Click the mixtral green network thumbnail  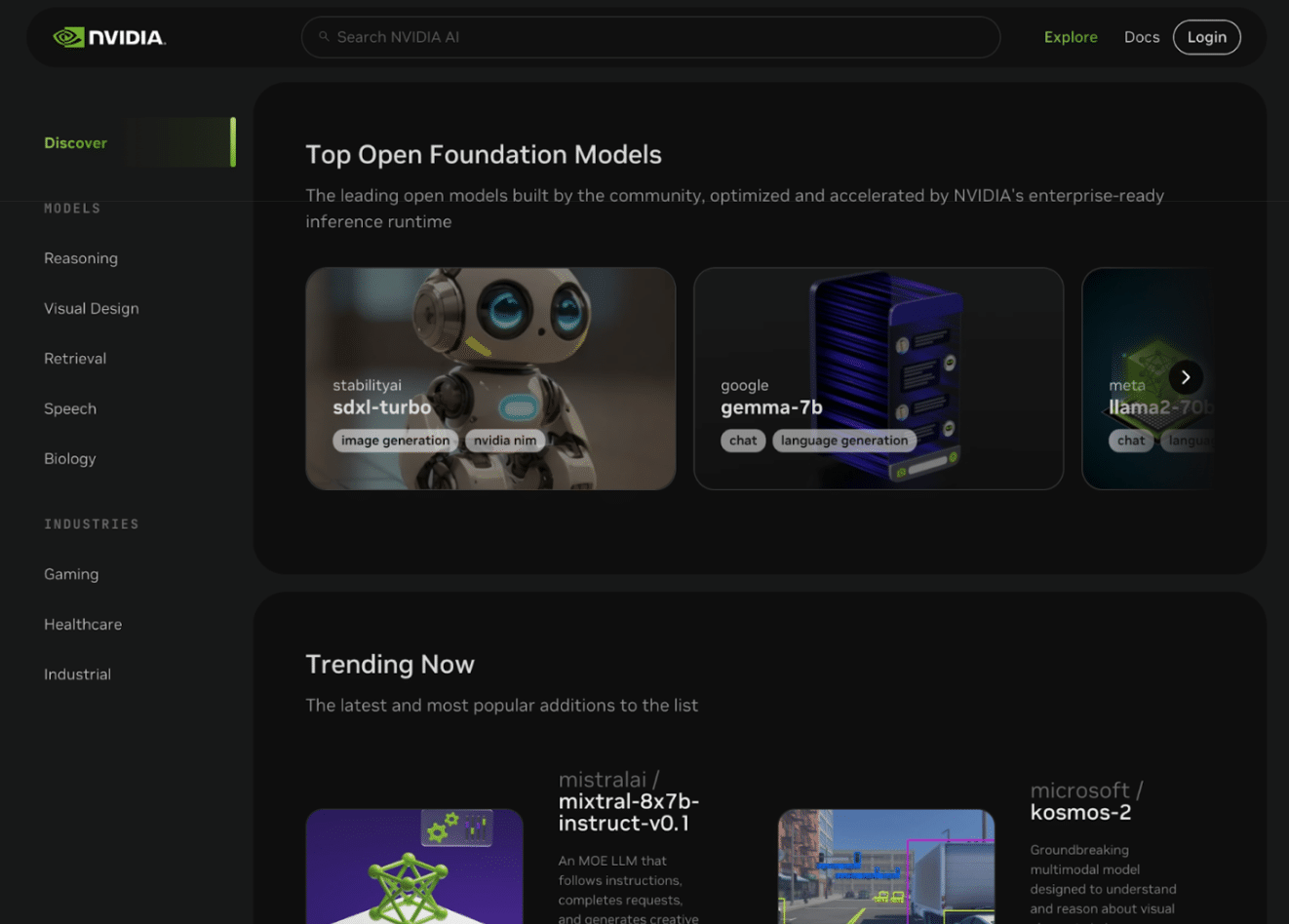[414, 866]
